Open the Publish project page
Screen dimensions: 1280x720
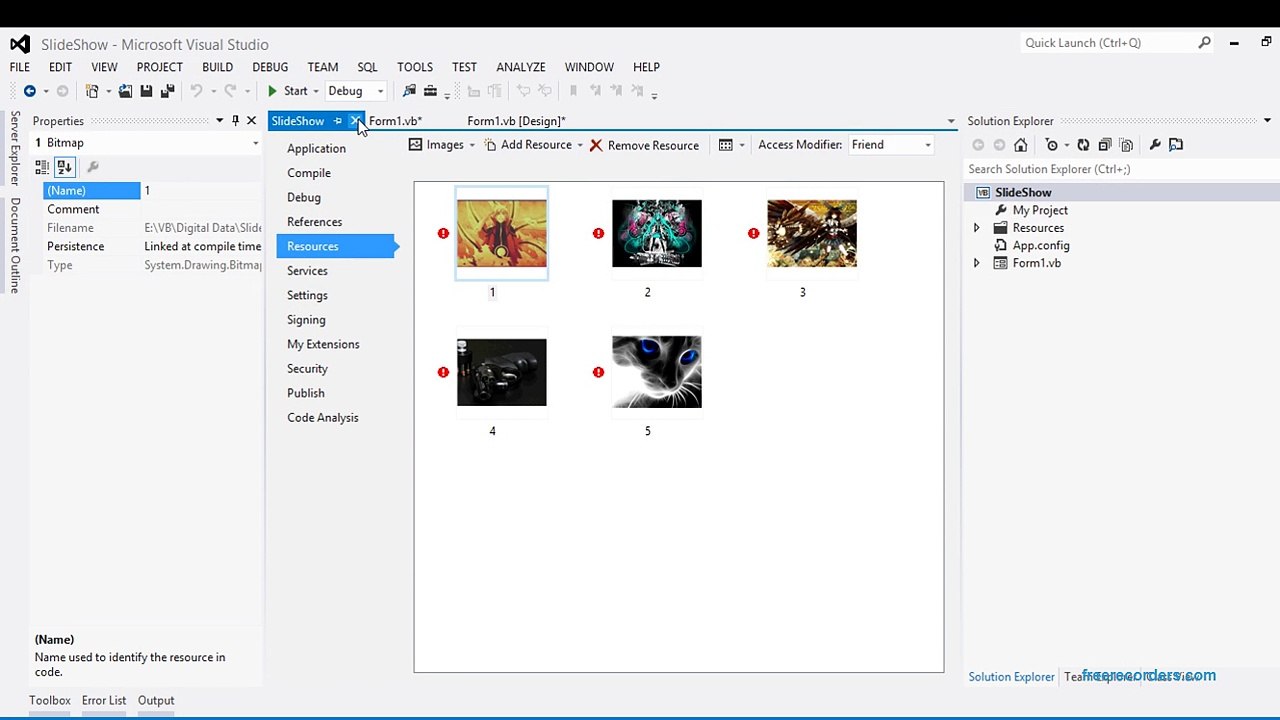pos(306,393)
